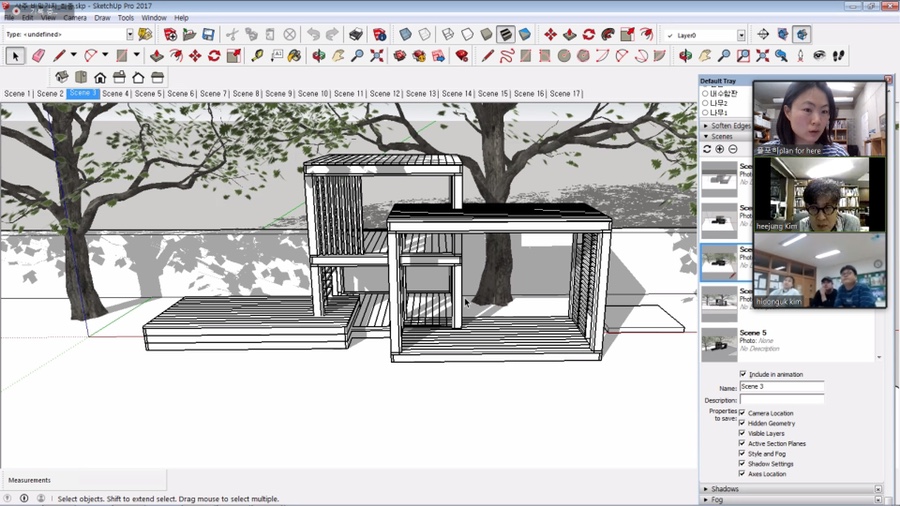Click the Print icon in toolbar
The height and width of the screenshot is (506, 900).
tap(355, 35)
